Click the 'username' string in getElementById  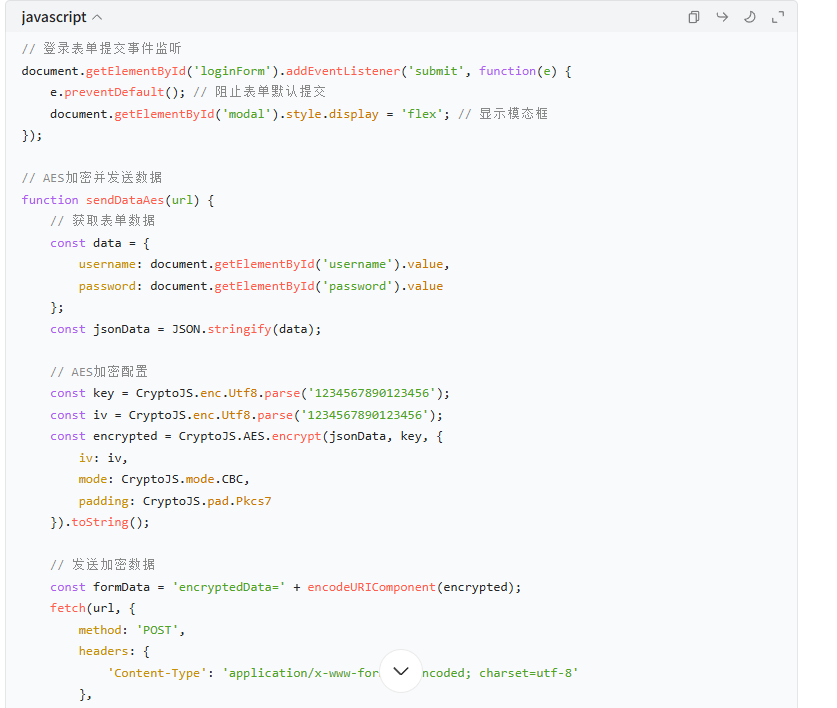coord(357,264)
